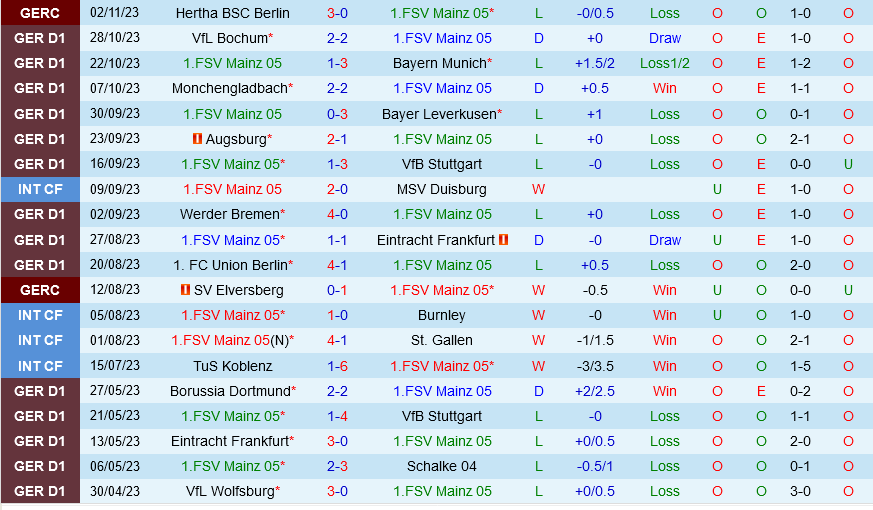Viewport: 873px width, 510px height.
Task: Click the red card icon beside Augsburg
Action: (x=198, y=139)
